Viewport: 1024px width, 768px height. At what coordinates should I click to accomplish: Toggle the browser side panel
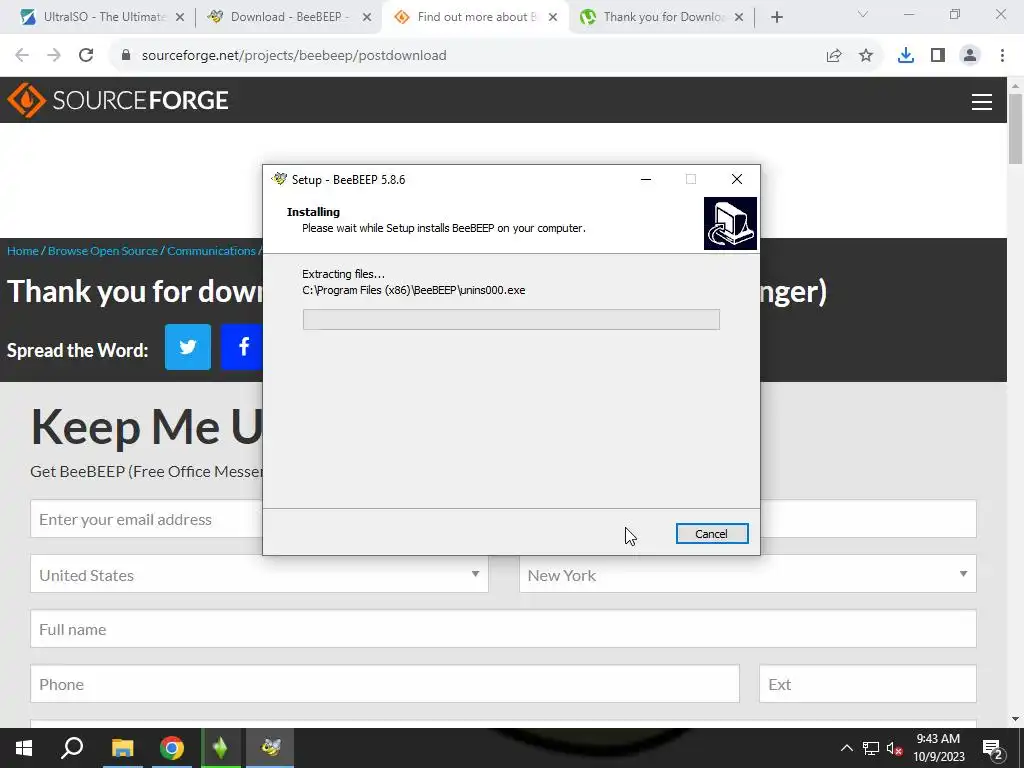(x=938, y=56)
